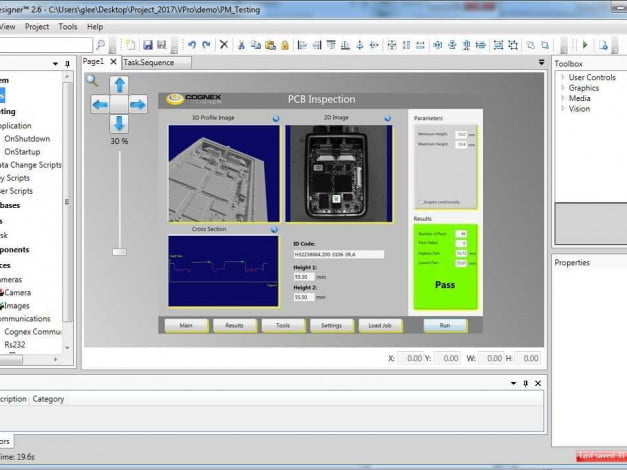Open the Project menu
Image resolution: width=627 pixels, height=470 pixels.
click(x=37, y=27)
